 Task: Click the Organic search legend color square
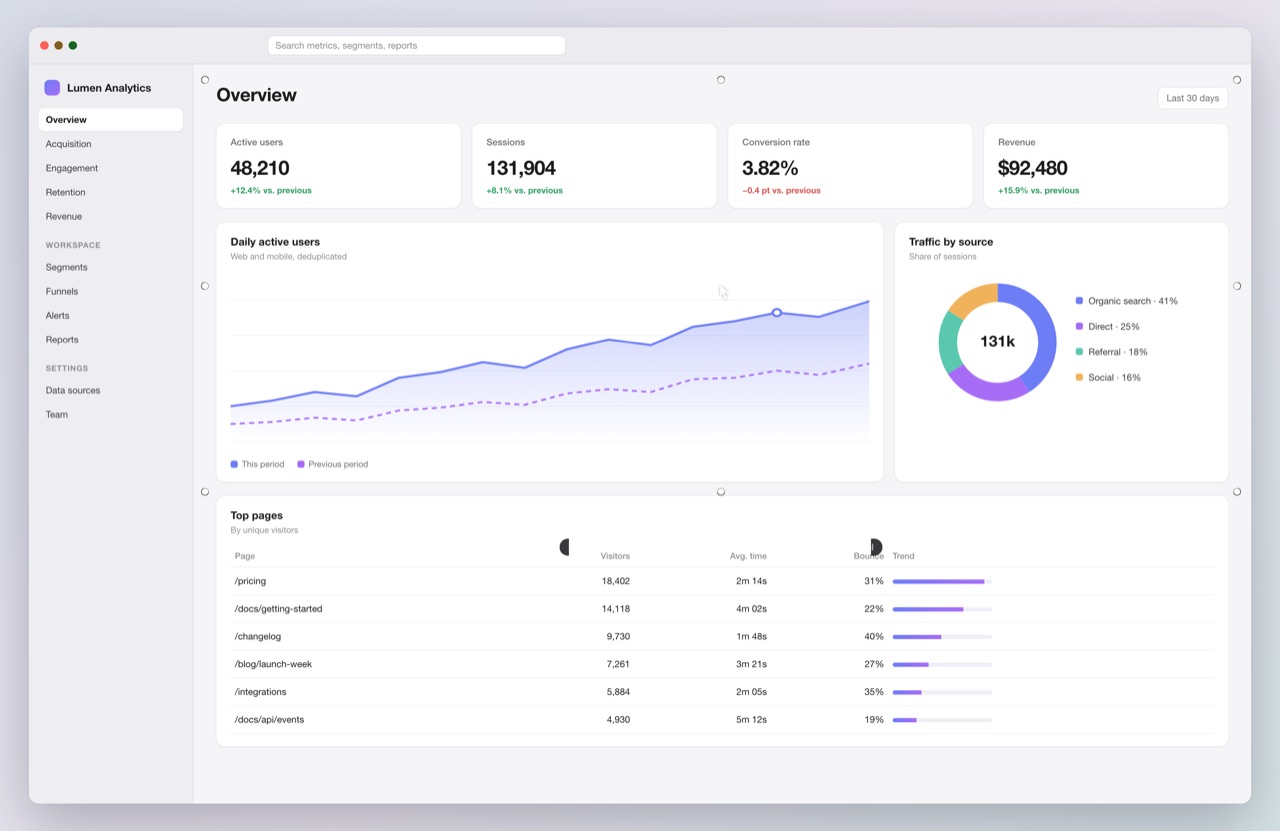click(1079, 301)
